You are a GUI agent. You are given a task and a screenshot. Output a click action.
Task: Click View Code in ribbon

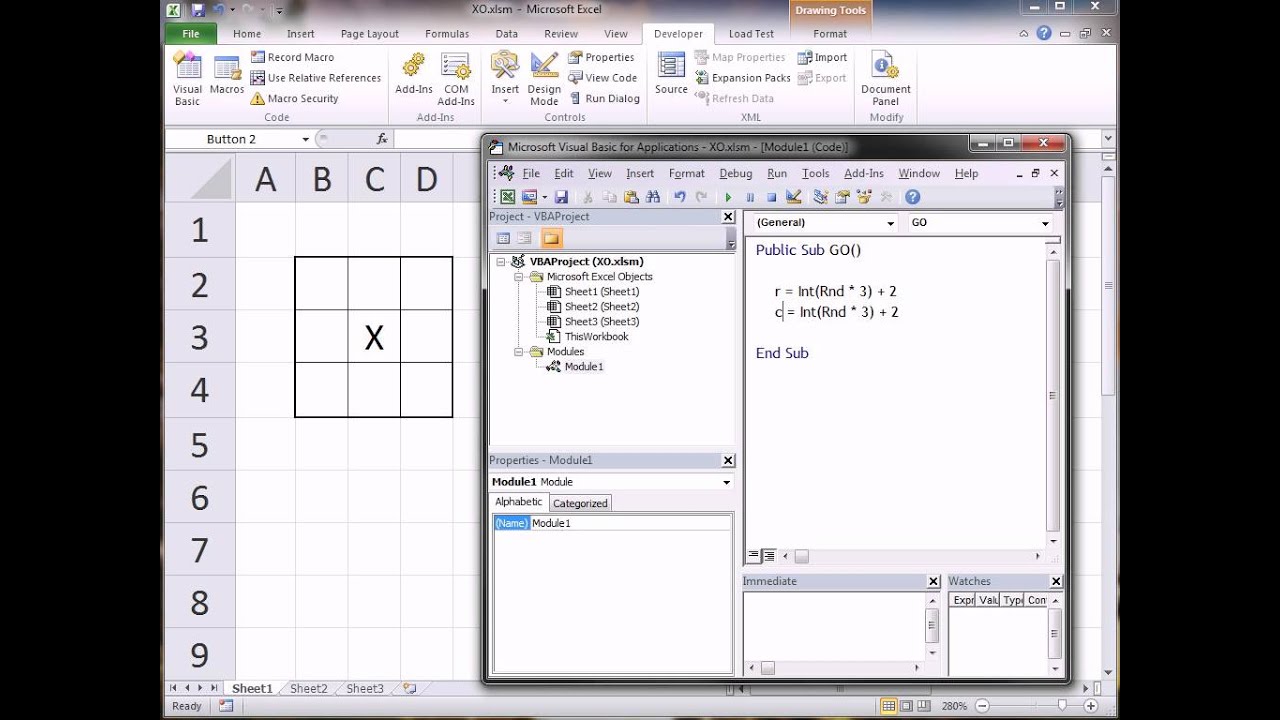(x=602, y=78)
